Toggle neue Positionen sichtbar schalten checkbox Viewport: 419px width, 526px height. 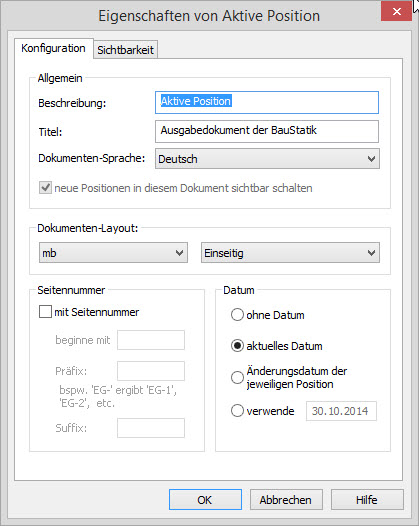tap(45, 188)
